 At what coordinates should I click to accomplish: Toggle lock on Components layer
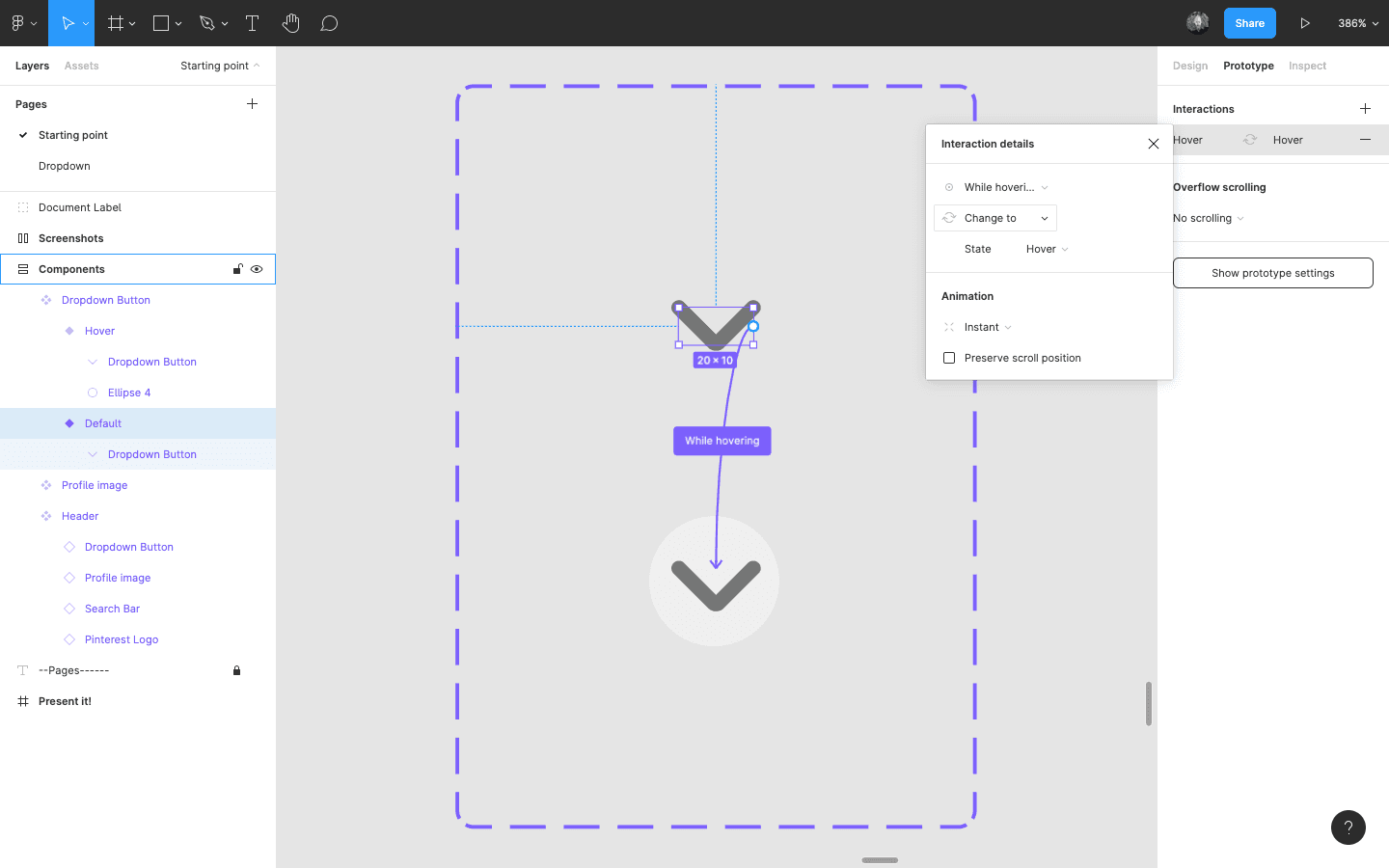point(237,269)
